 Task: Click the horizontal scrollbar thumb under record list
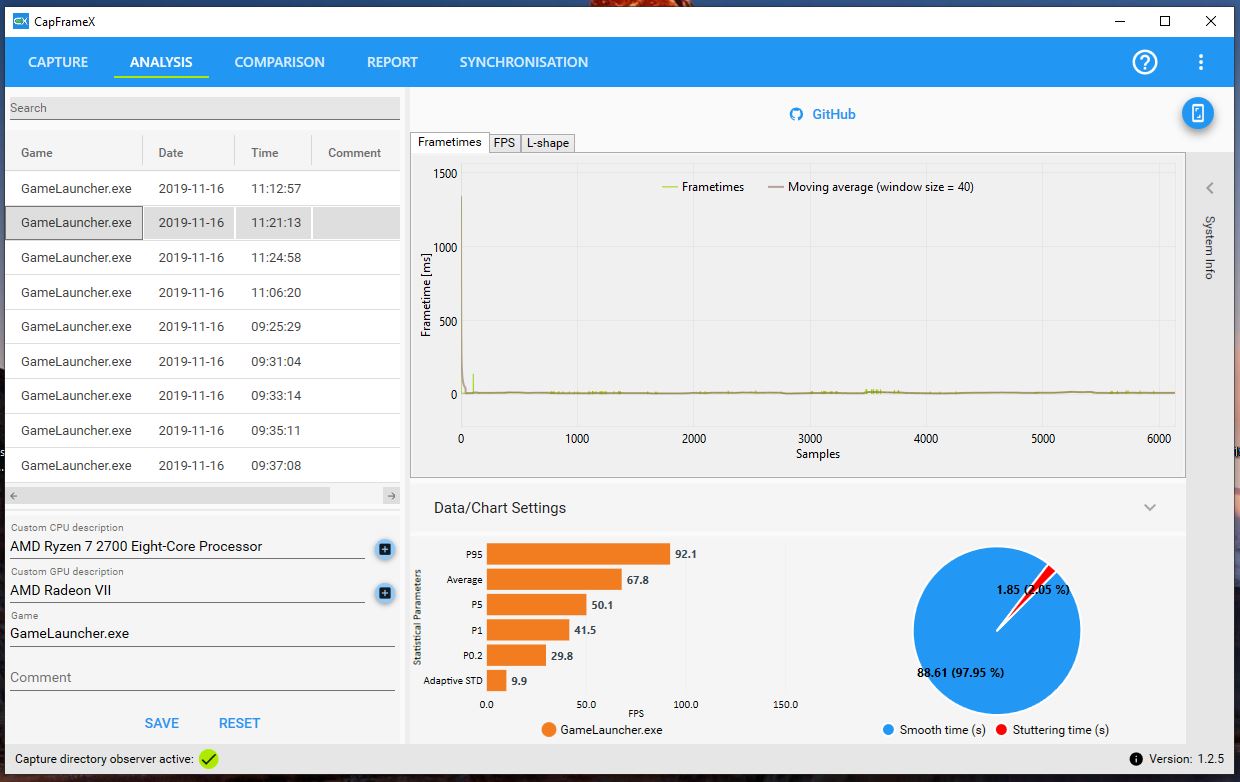[175, 496]
